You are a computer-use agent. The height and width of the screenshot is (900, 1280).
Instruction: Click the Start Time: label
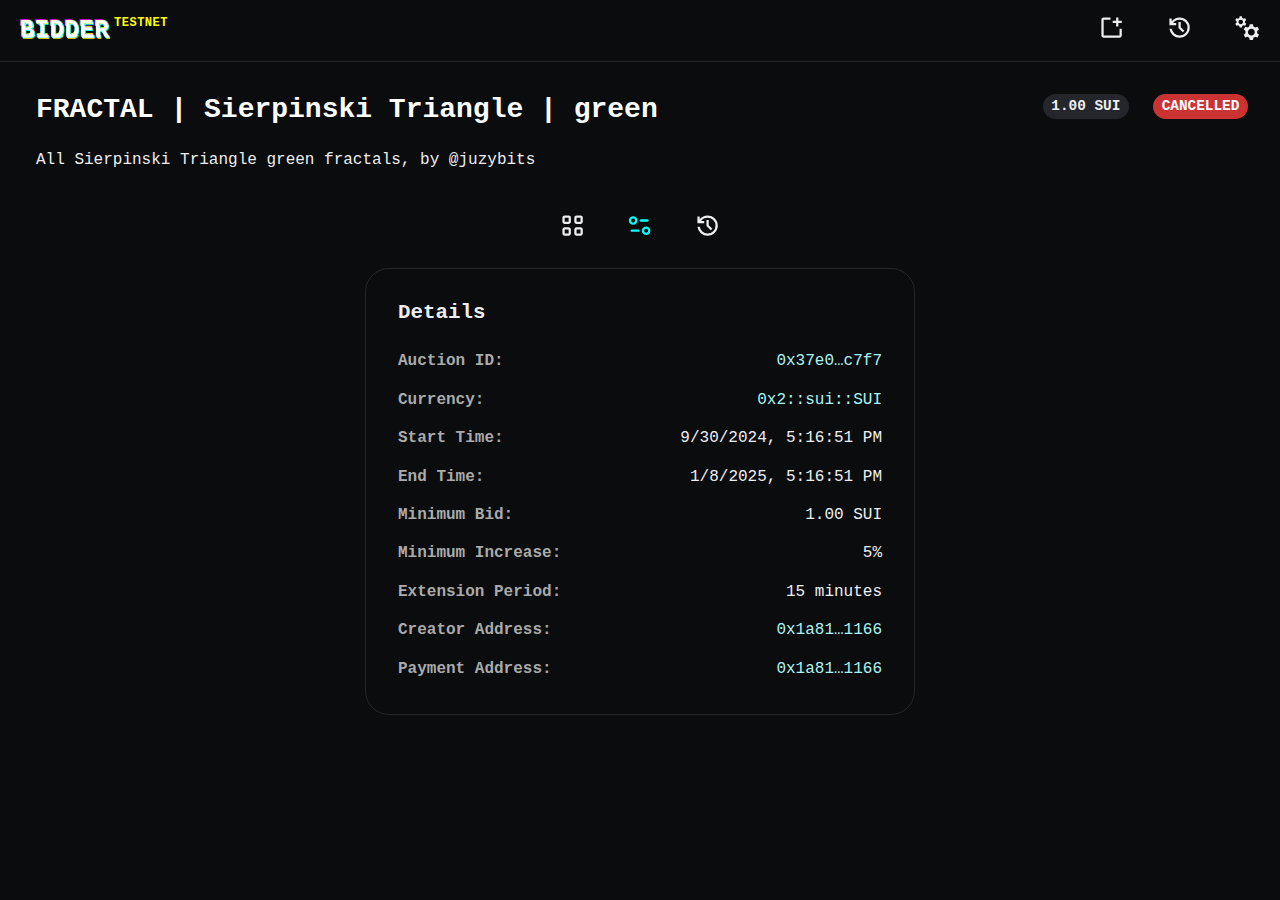click(x=451, y=437)
